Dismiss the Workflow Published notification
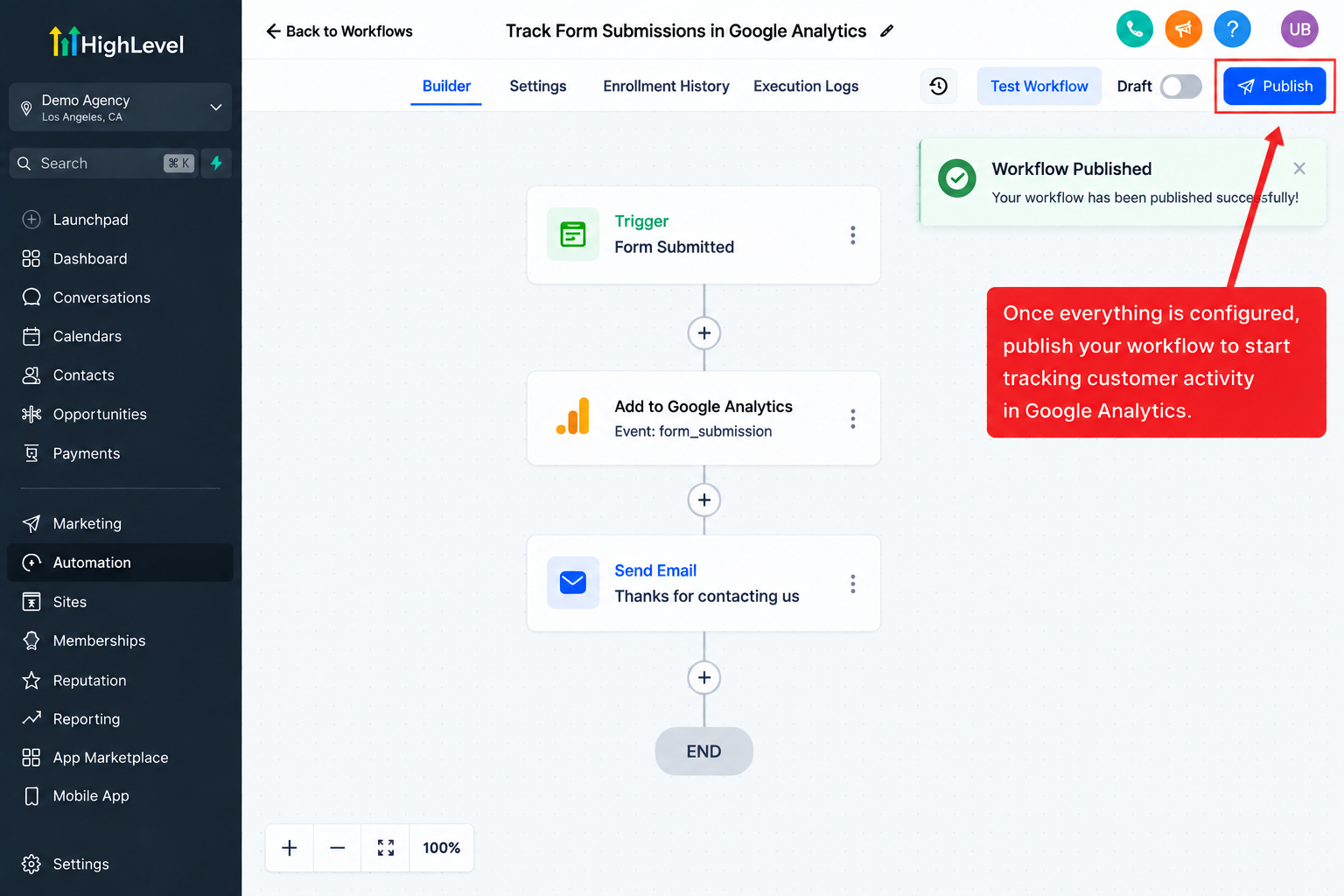1344x896 pixels. tap(1299, 168)
